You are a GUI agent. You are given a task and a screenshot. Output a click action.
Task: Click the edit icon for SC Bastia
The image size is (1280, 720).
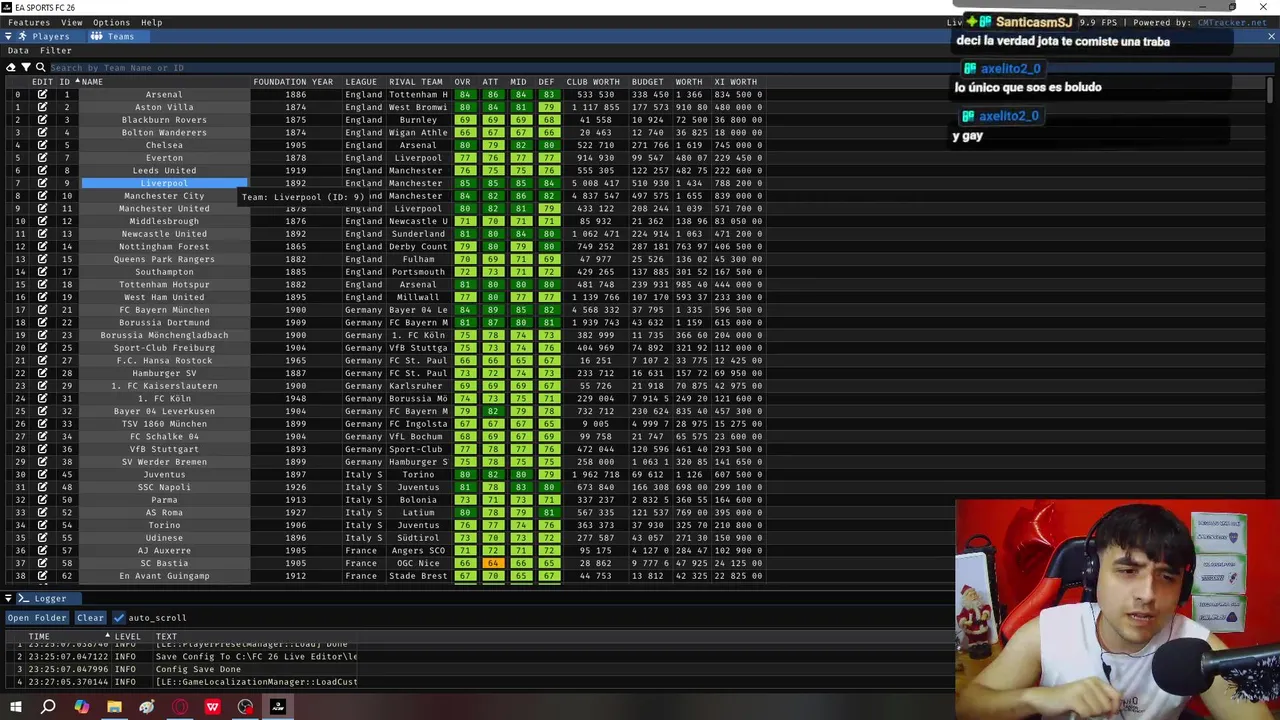[42, 563]
